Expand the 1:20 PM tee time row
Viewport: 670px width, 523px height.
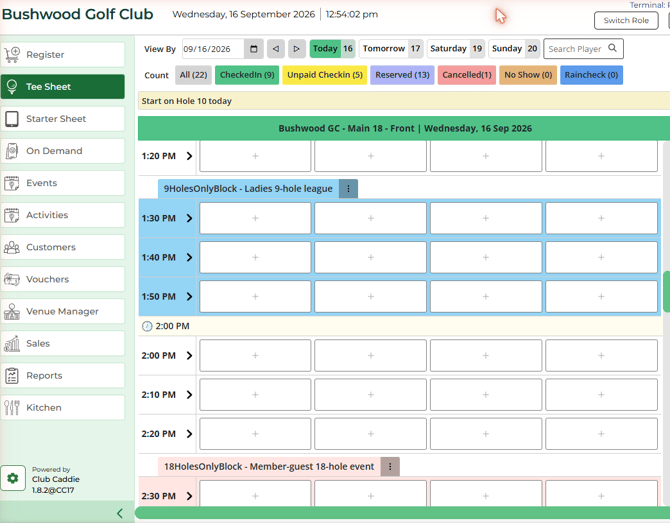189,156
